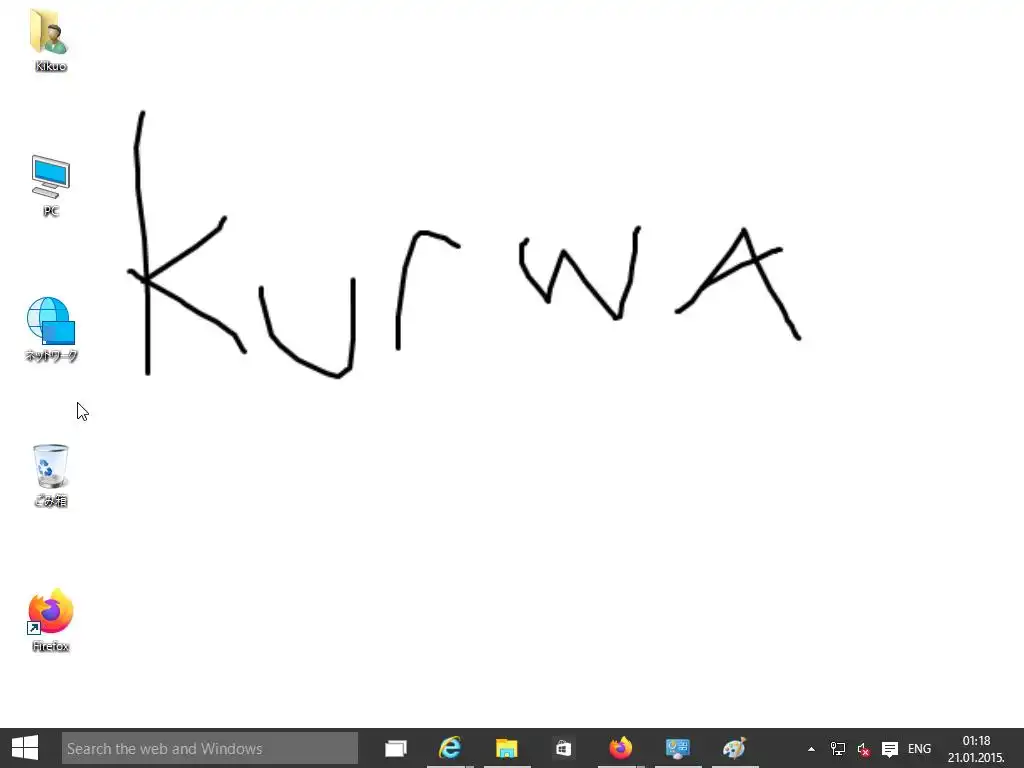Open Task View from the taskbar

[x=396, y=748]
